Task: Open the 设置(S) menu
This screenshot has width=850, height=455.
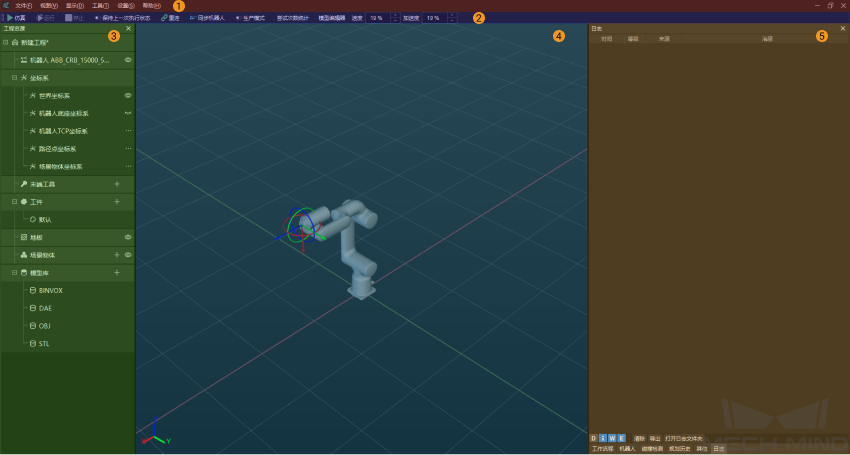Action: click(x=126, y=5)
